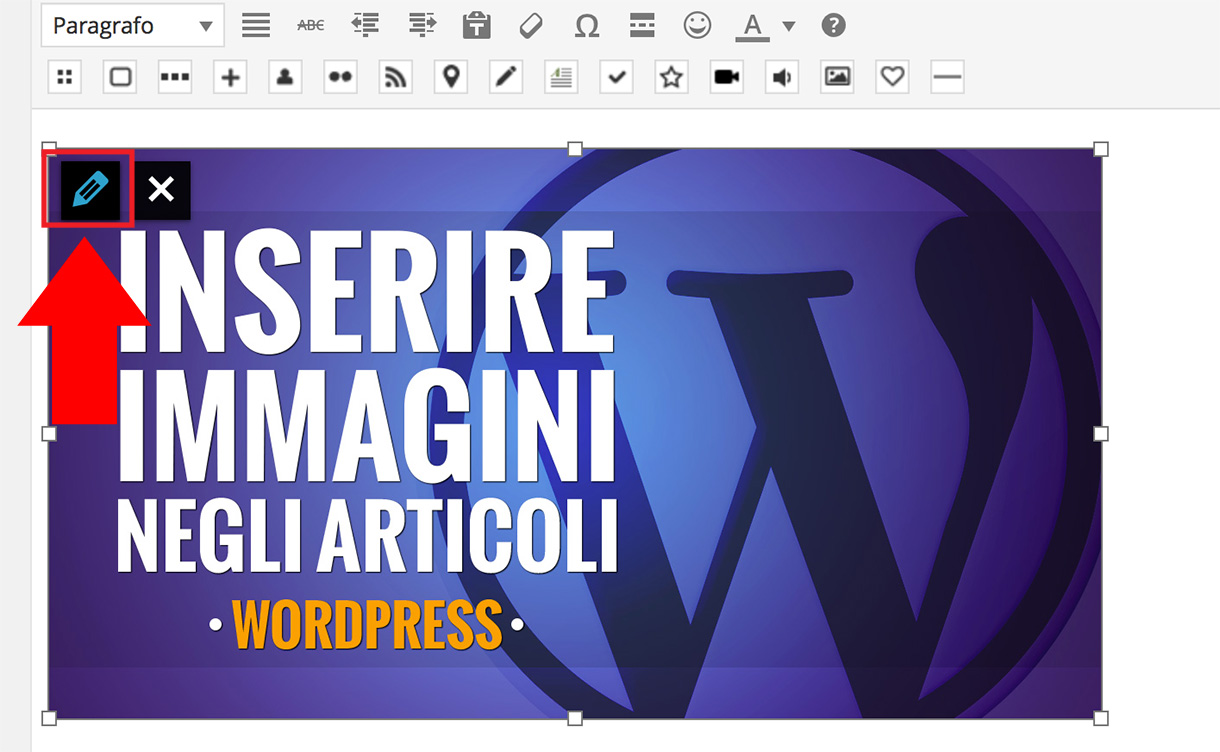Click the right-middle image resize handle
Viewport: 1220px width, 752px height.
pyautogui.click(x=1101, y=433)
